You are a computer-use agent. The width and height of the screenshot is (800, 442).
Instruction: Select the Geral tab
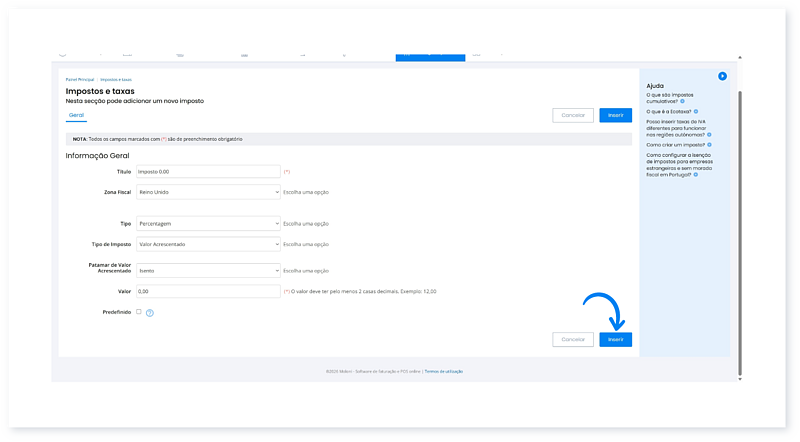coord(76,115)
